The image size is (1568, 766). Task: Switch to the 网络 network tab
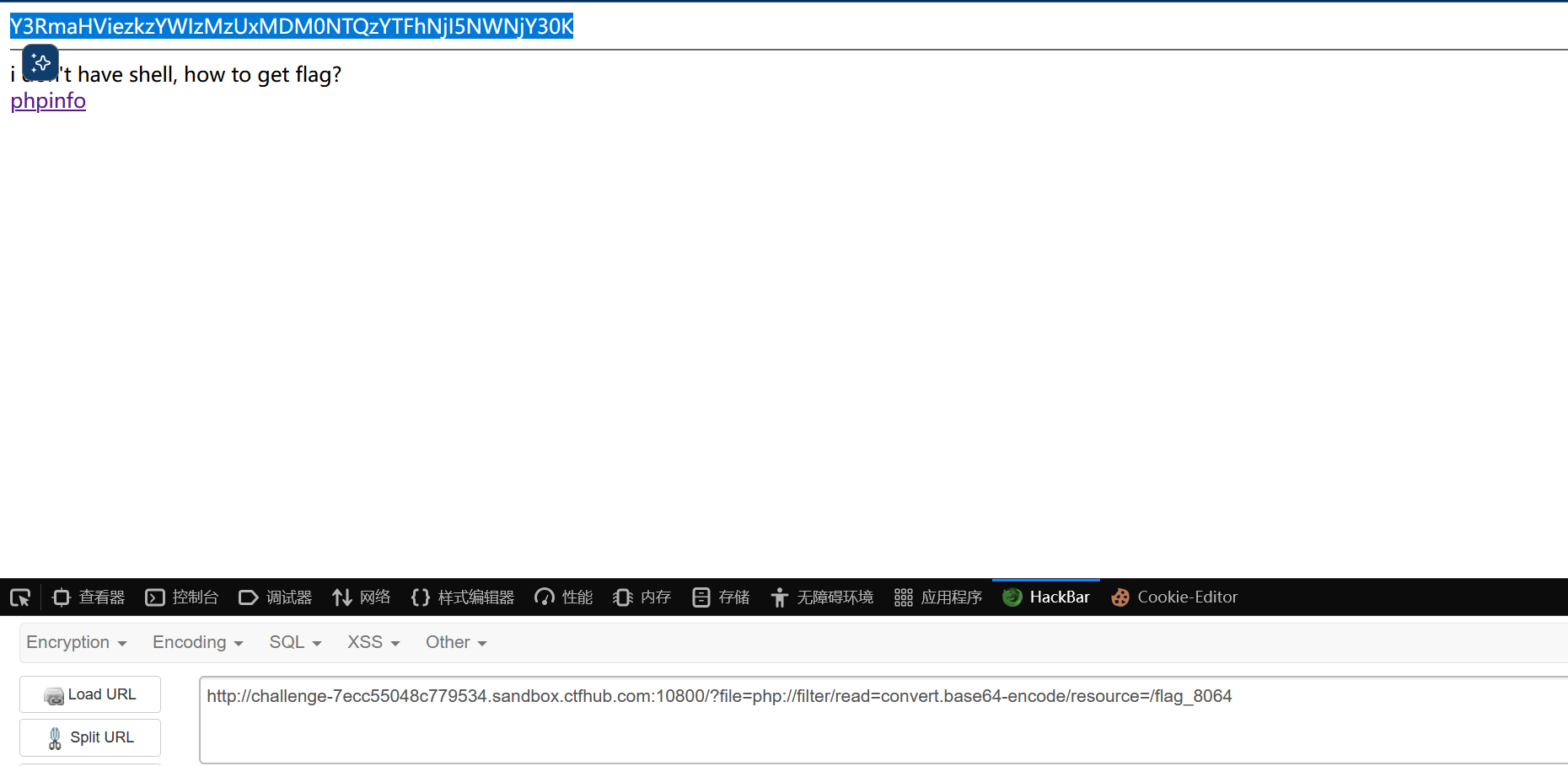tap(362, 597)
